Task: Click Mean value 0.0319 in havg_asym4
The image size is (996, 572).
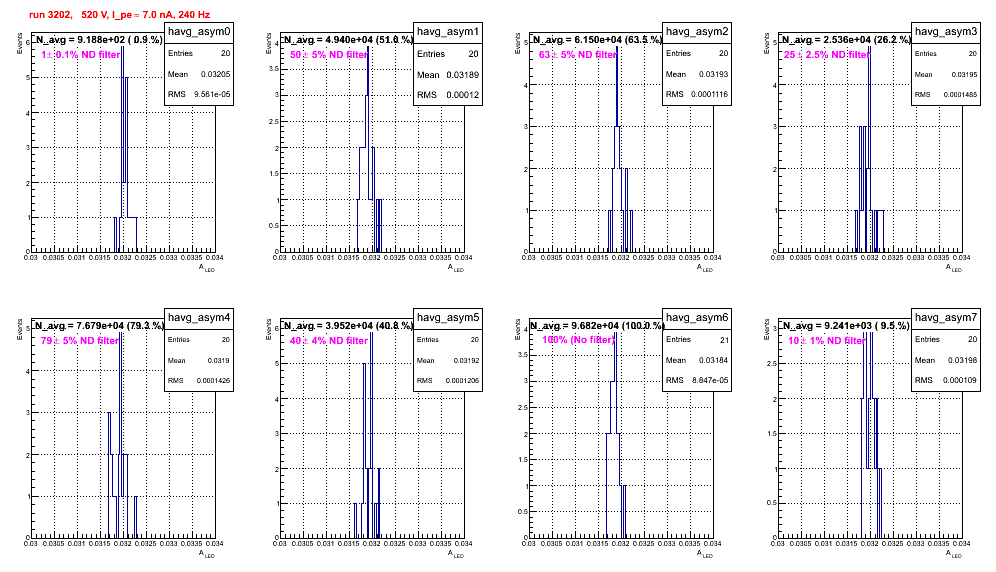Action: coord(219,360)
